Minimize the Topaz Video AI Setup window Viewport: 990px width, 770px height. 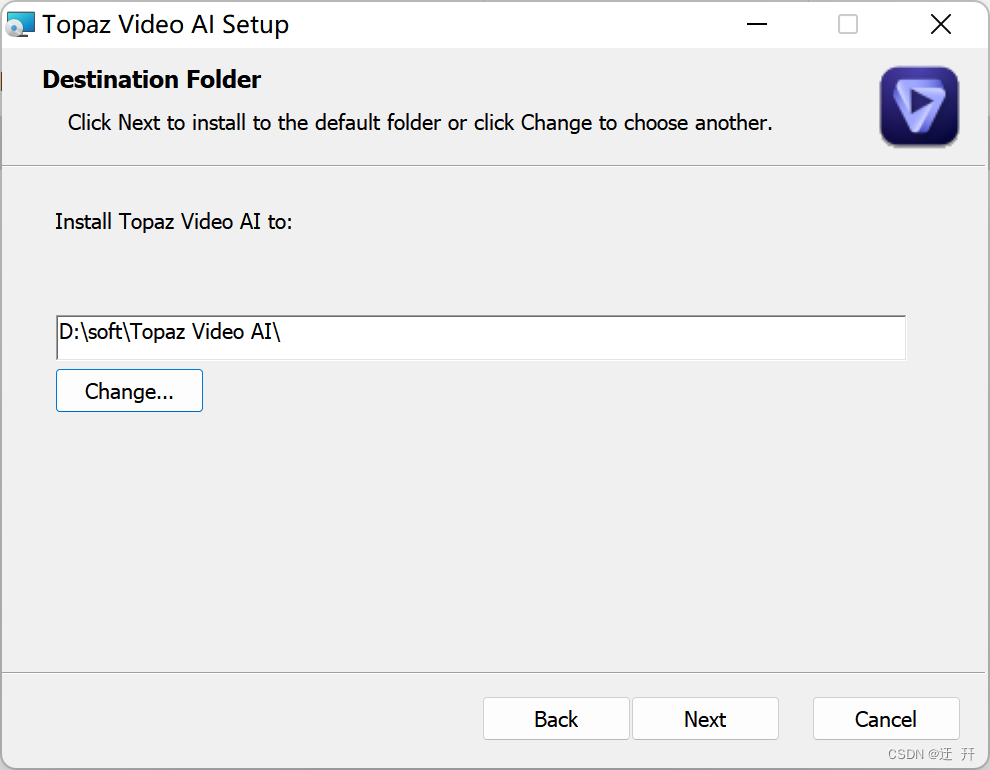pos(756,25)
